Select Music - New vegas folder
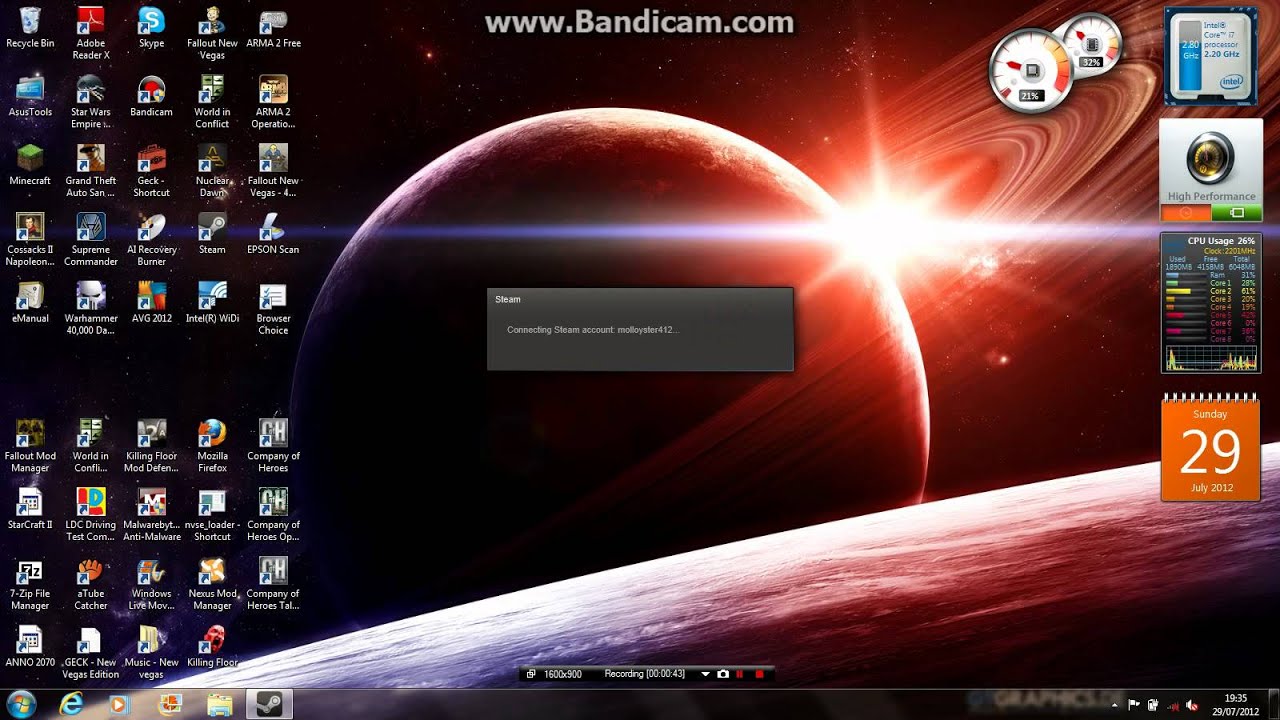Screen dimensions: 1280x720 [x=152, y=653]
